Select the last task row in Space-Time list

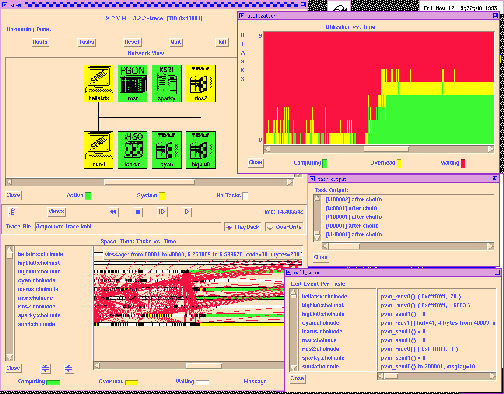coord(36,324)
